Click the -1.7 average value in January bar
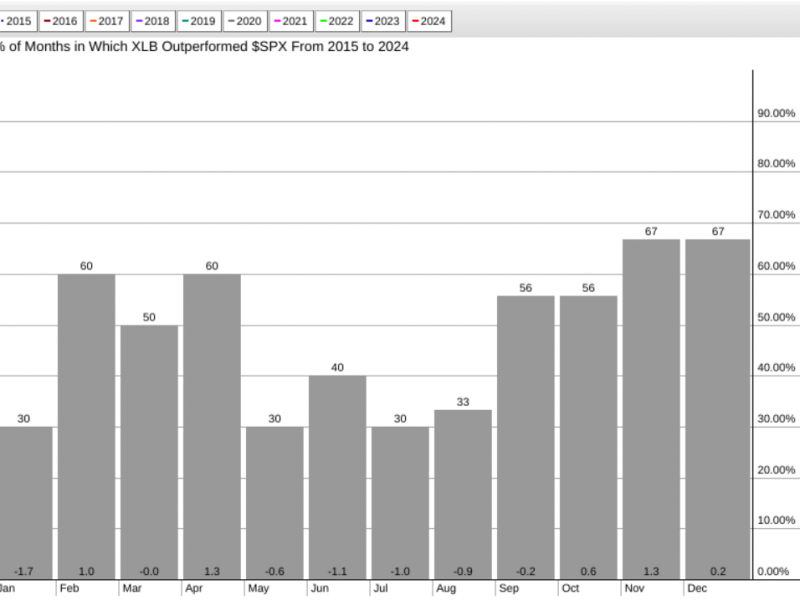This screenshot has height=600, width=800. pos(23,571)
